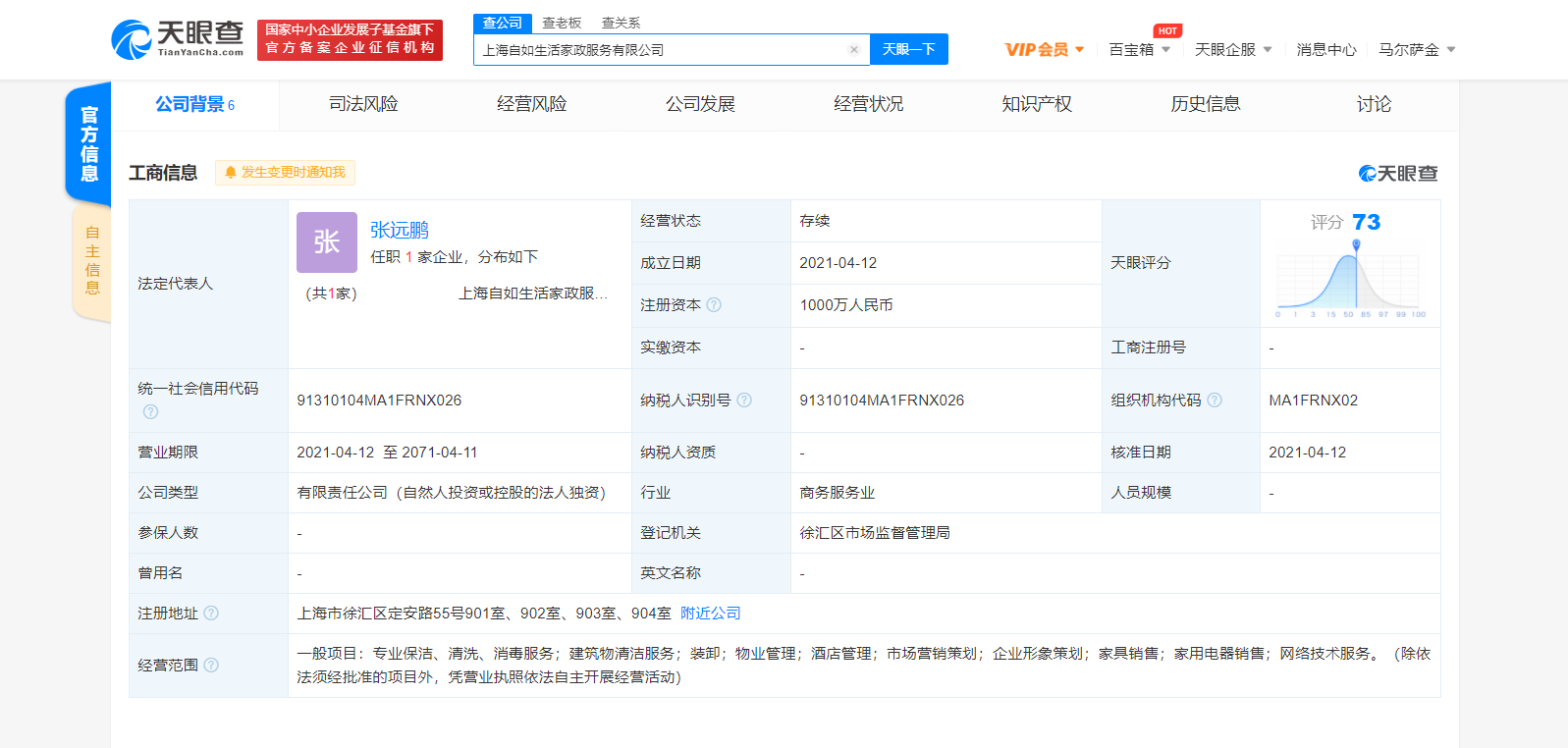Click the 徐汇区市场监督管理局 registration authority

coord(875,533)
